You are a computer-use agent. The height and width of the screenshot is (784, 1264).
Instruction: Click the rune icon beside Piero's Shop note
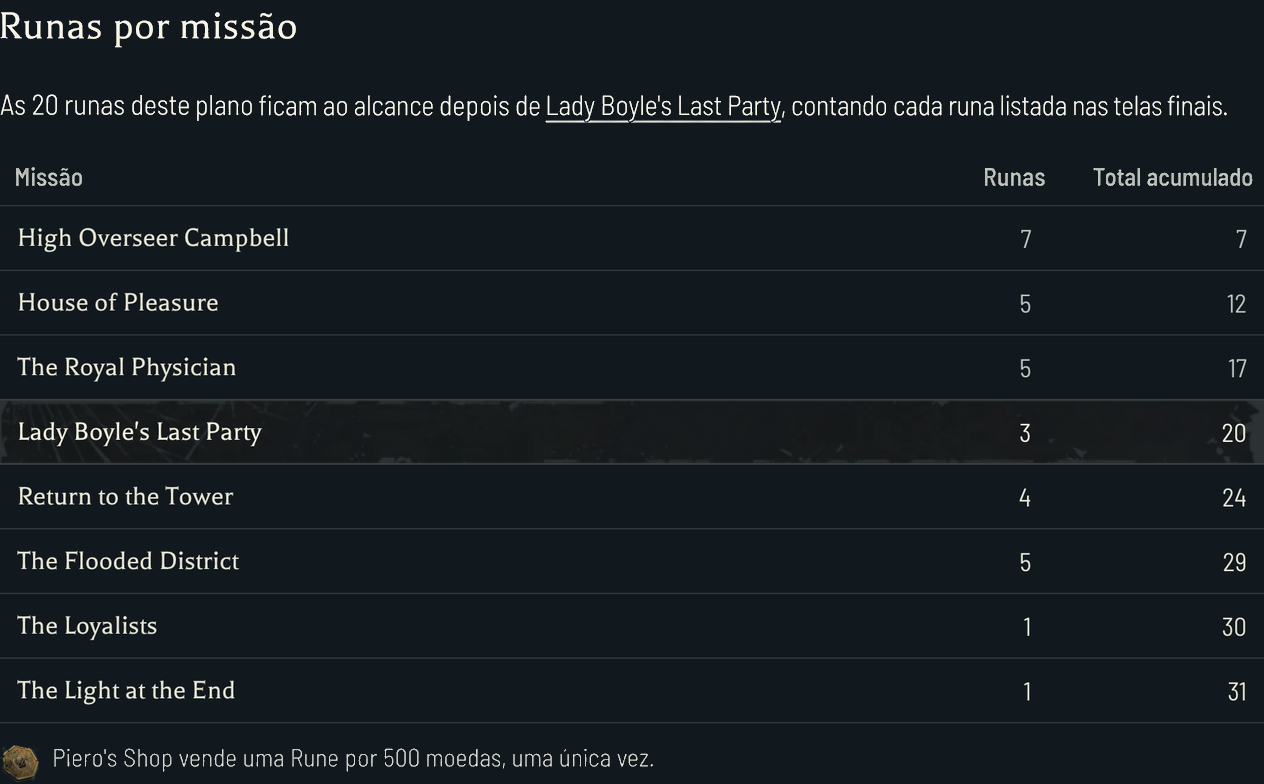[x=20, y=759]
